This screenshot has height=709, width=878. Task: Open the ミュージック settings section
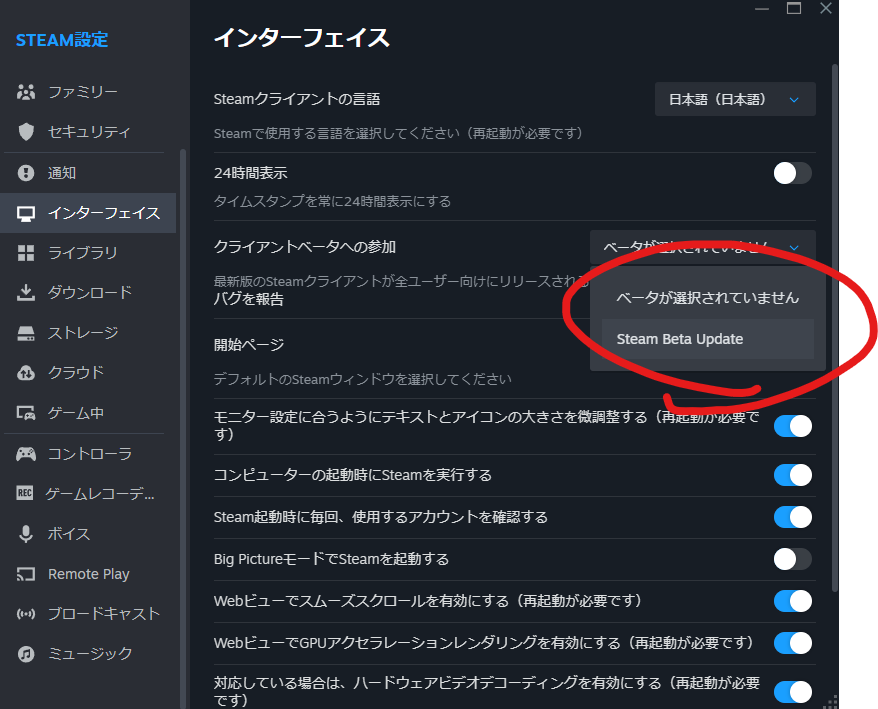[90, 654]
